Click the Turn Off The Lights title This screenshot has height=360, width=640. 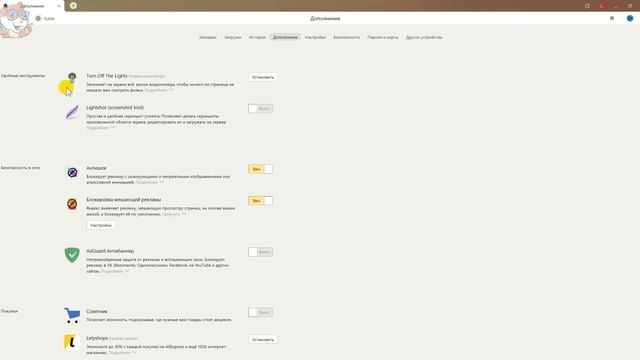tap(107, 76)
